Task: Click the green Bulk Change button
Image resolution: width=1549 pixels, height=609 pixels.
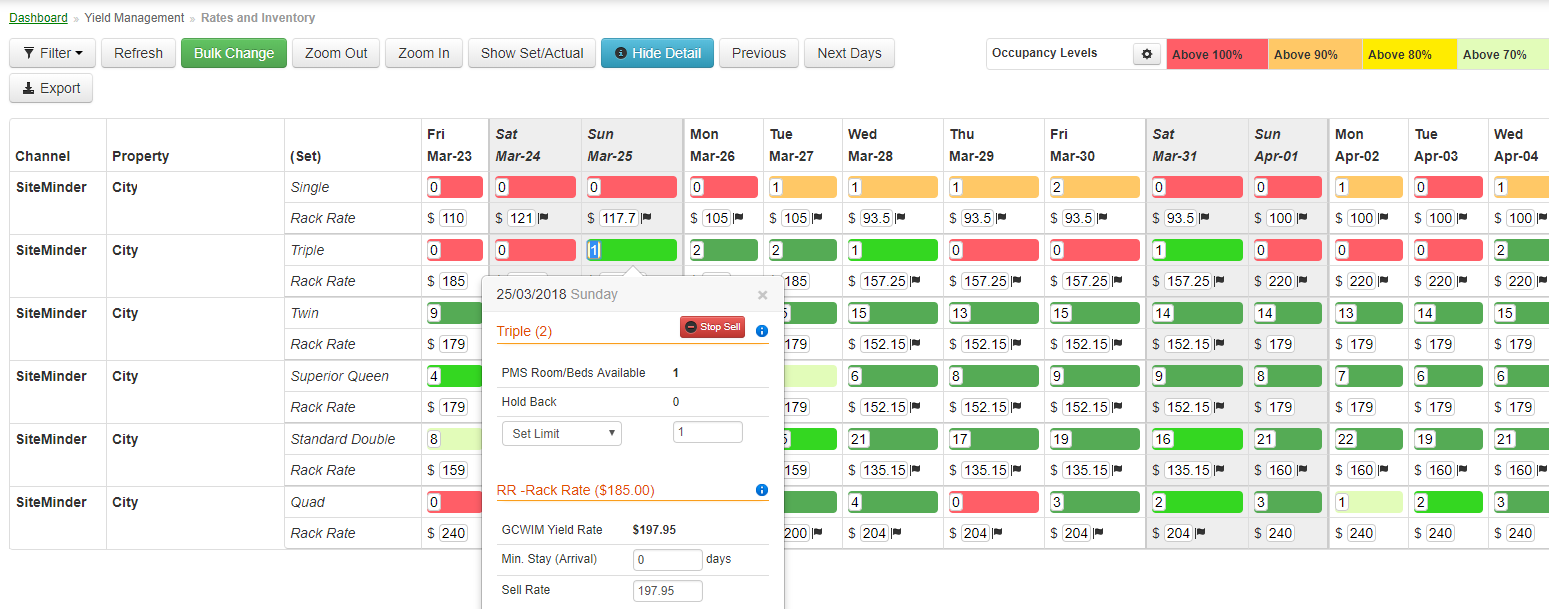Action: 234,53
